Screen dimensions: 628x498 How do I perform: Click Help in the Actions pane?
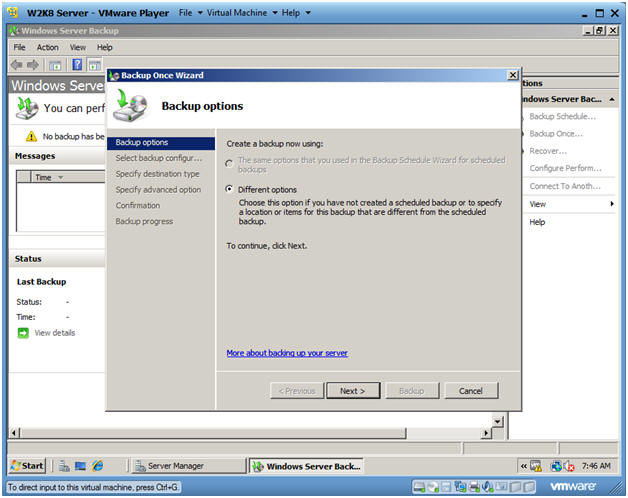click(x=537, y=222)
